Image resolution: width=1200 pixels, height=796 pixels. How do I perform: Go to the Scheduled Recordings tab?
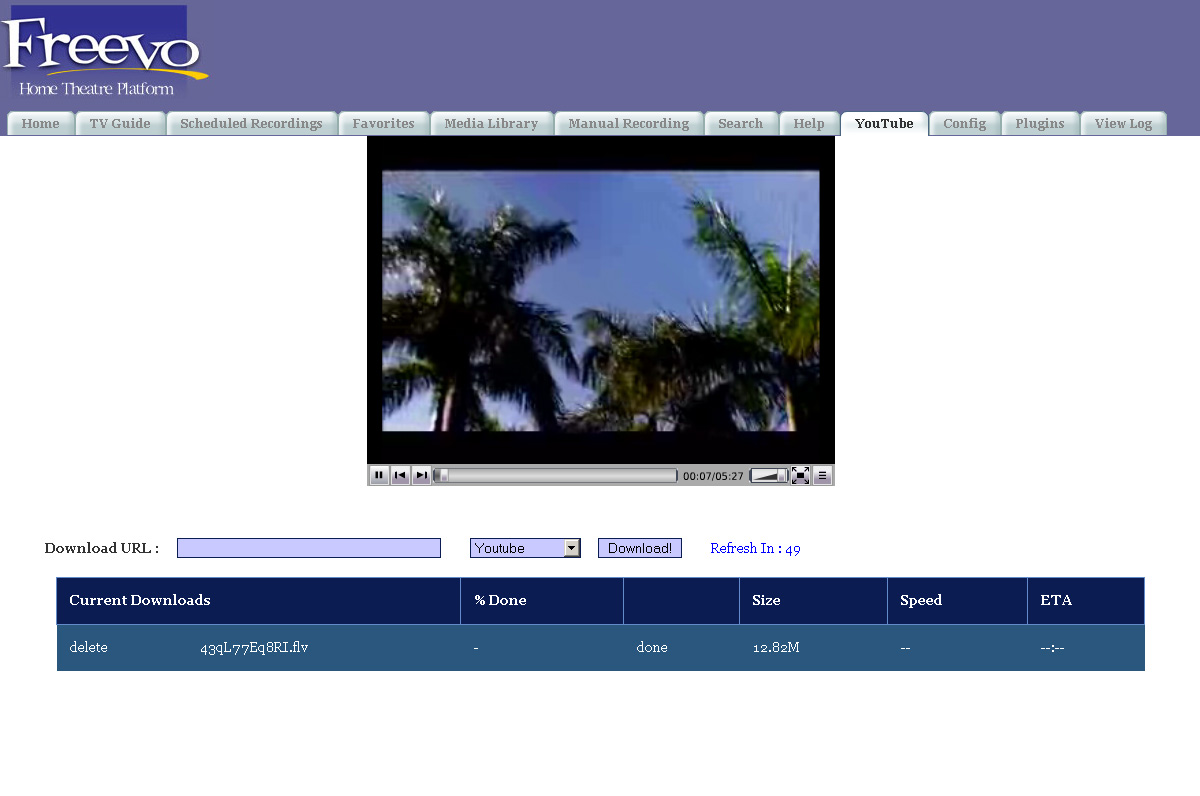(251, 124)
